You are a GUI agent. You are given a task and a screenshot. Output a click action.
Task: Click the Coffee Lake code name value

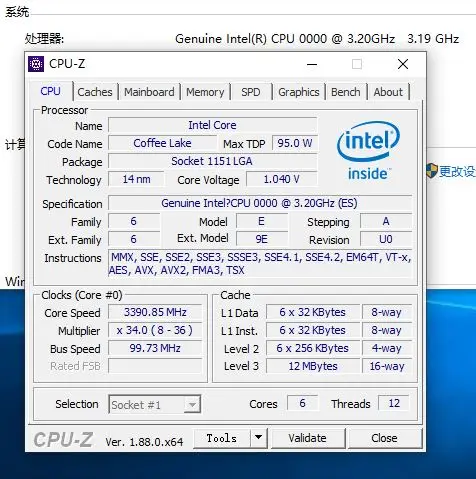coord(162,143)
